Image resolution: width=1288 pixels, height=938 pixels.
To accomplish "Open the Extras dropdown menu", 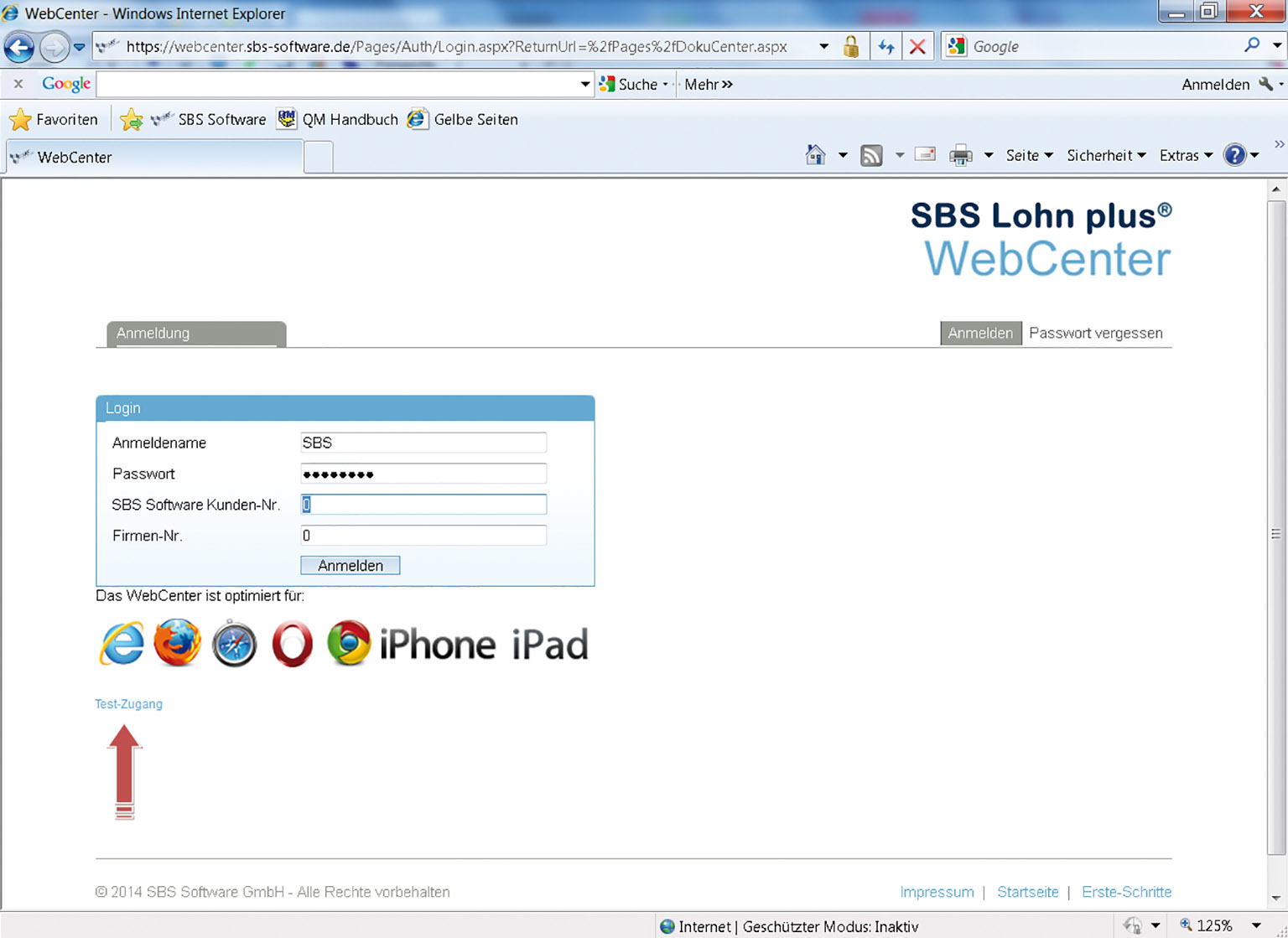I will point(1186,156).
